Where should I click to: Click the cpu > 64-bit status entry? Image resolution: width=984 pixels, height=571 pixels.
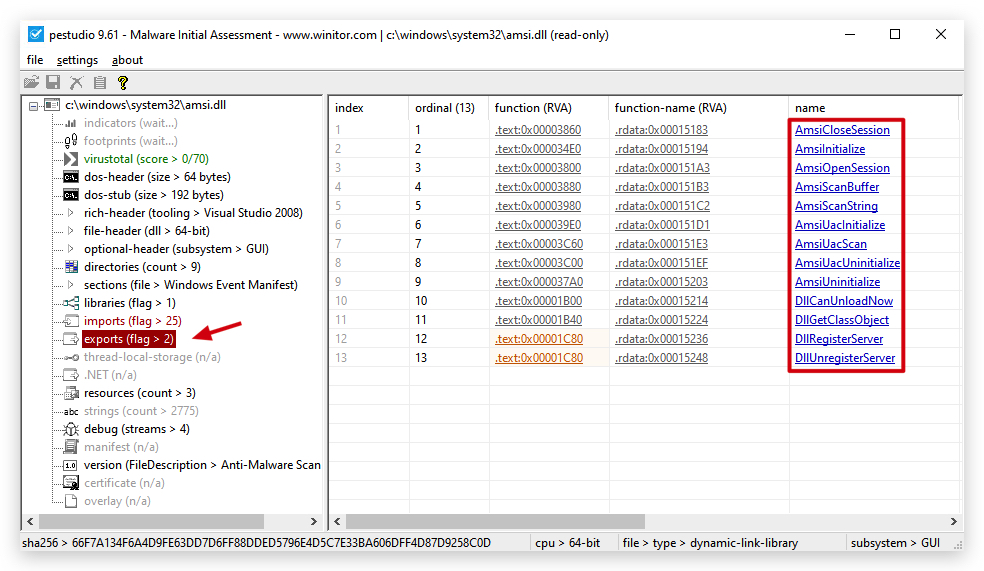[567, 543]
